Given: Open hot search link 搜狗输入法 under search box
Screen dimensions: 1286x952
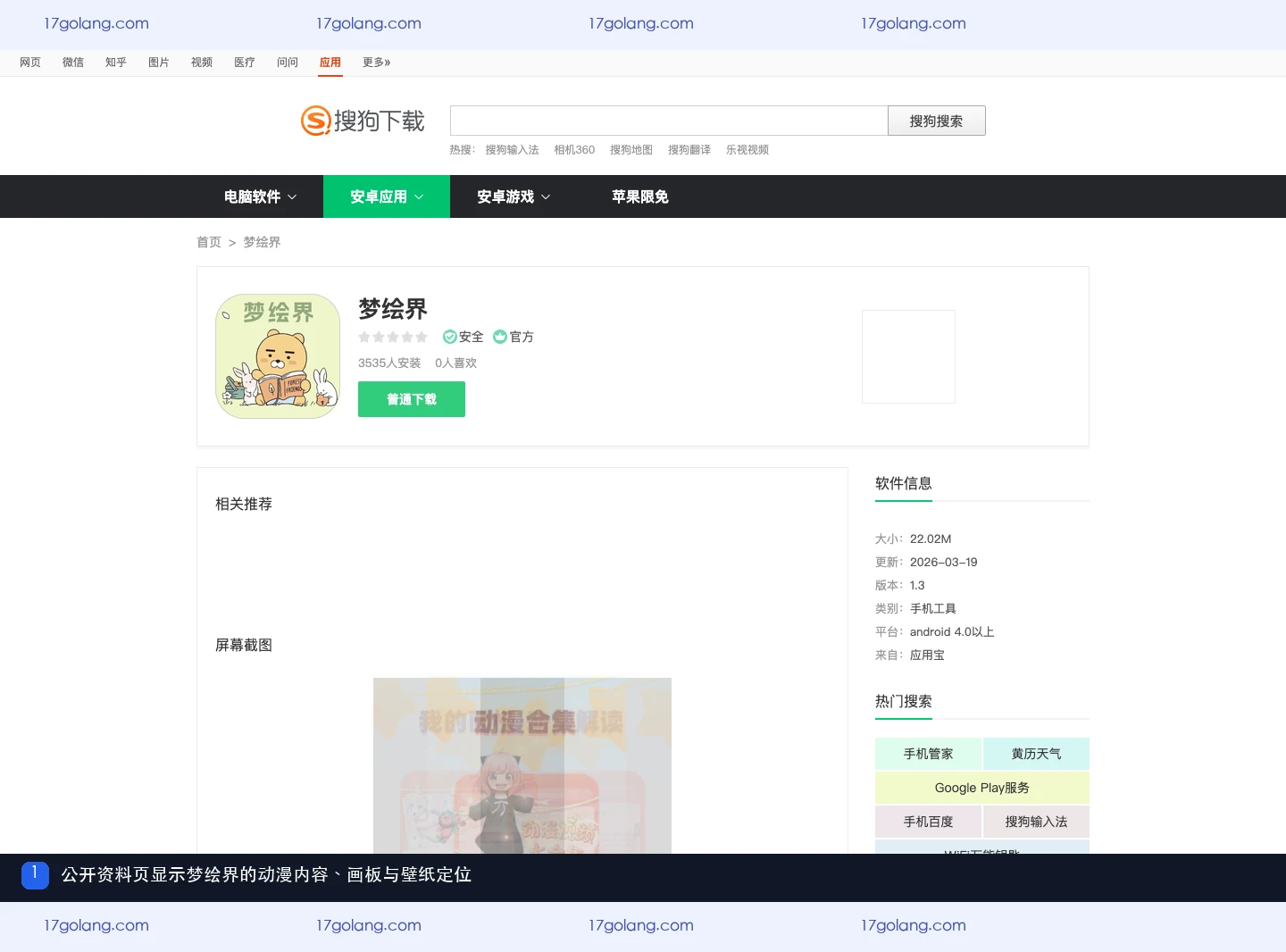Looking at the screenshot, I should [x=512, y=150].
